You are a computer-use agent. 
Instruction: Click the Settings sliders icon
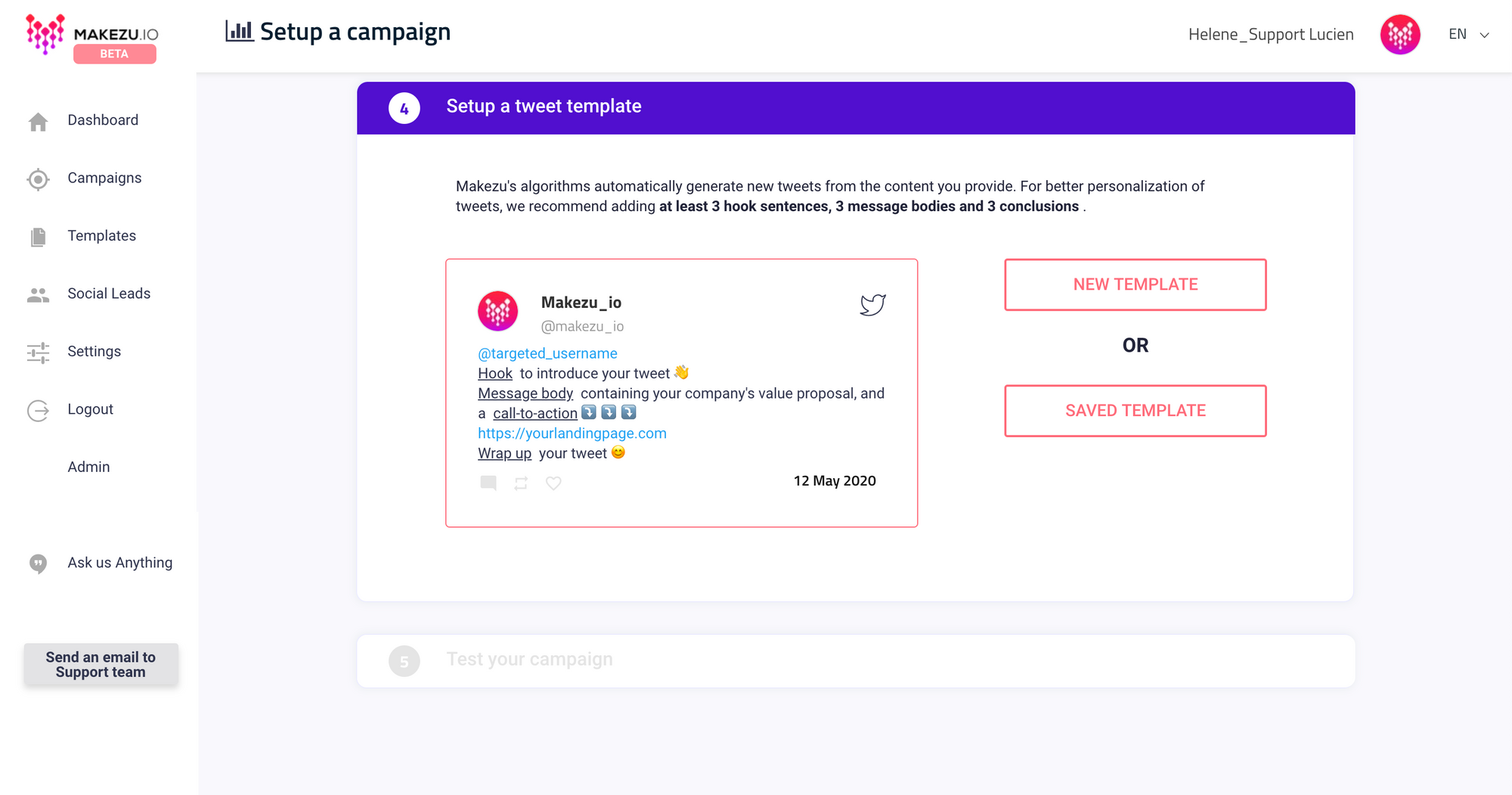pos(38,352)
